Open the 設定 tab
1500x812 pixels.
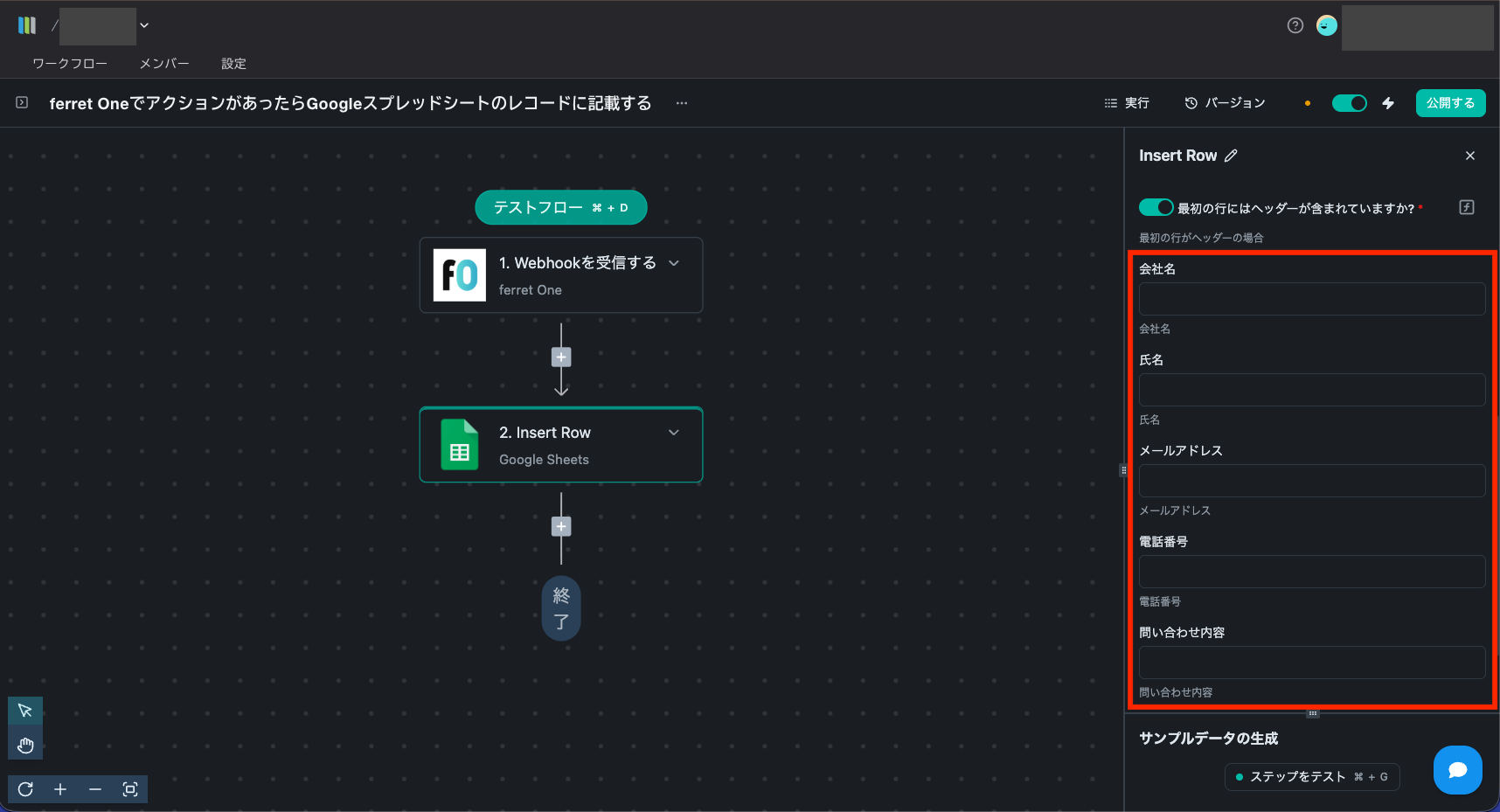(x=233, y=64)
